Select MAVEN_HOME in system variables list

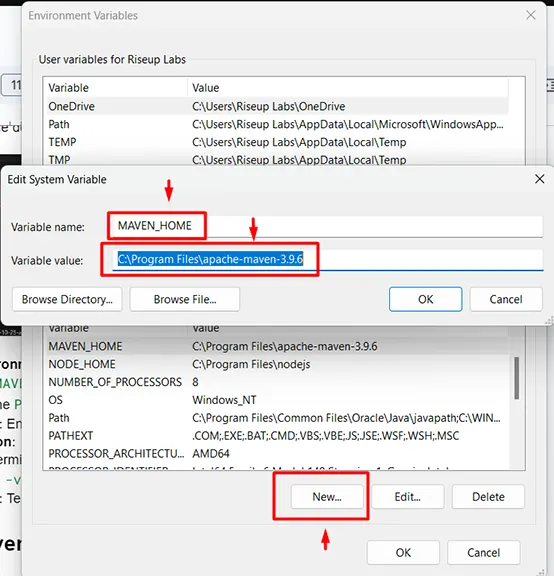click(277, 346)
